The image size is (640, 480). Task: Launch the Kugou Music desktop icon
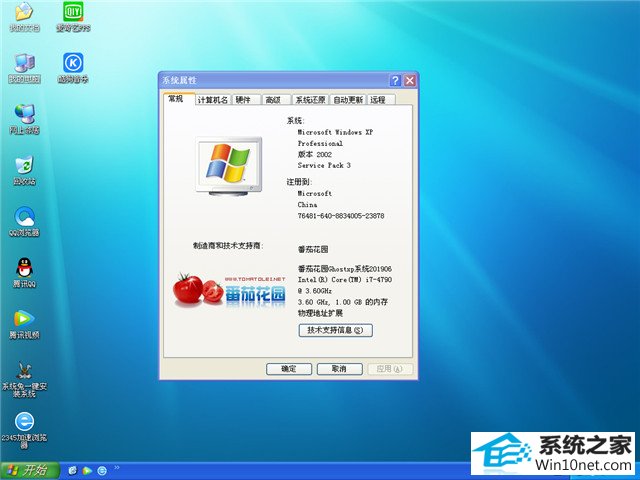coord(73,68)
